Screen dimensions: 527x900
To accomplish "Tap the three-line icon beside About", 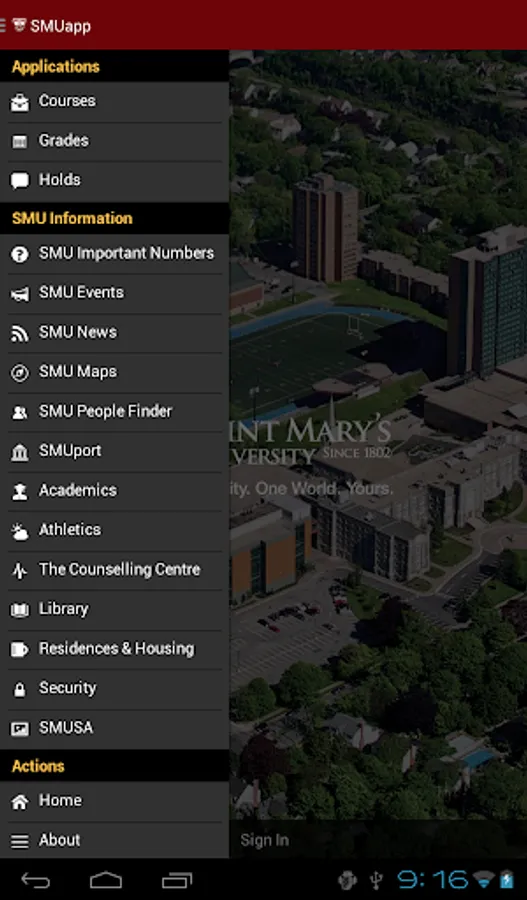I will coord(20,841).
